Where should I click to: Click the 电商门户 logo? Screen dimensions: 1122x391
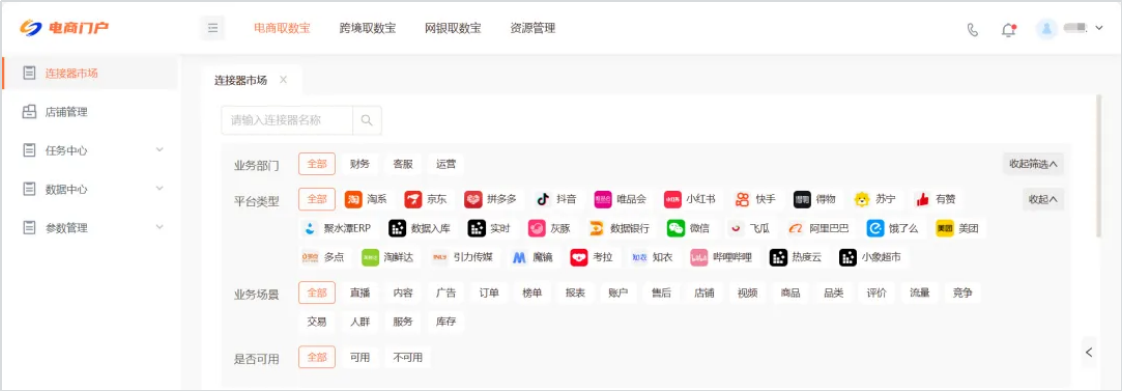[x=64, y=29]
